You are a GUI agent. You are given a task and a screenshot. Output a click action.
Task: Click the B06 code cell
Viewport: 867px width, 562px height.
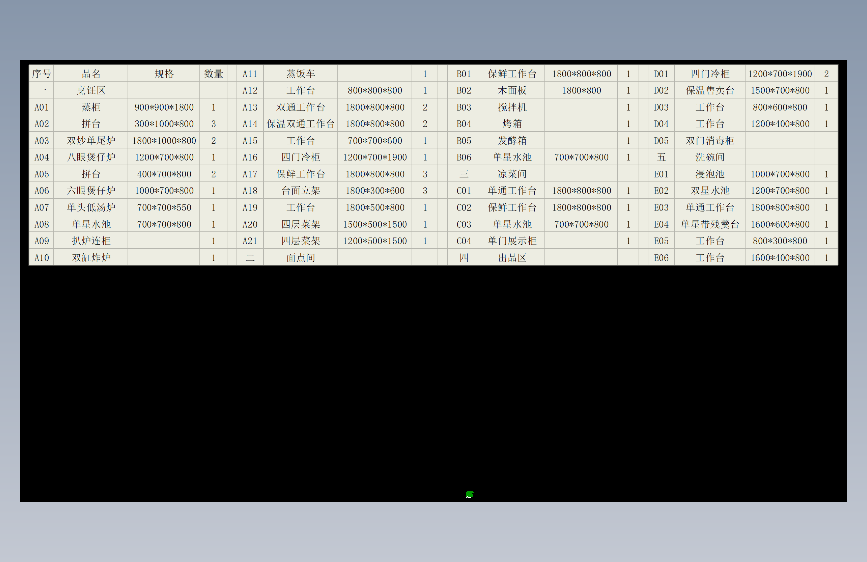[x=463, y=157]
